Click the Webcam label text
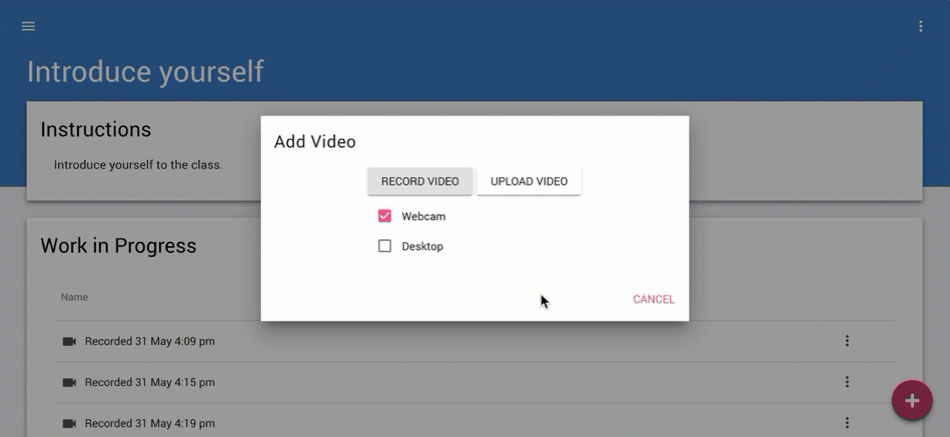Viewport: 950px width, 437px height. coord(423,216)
